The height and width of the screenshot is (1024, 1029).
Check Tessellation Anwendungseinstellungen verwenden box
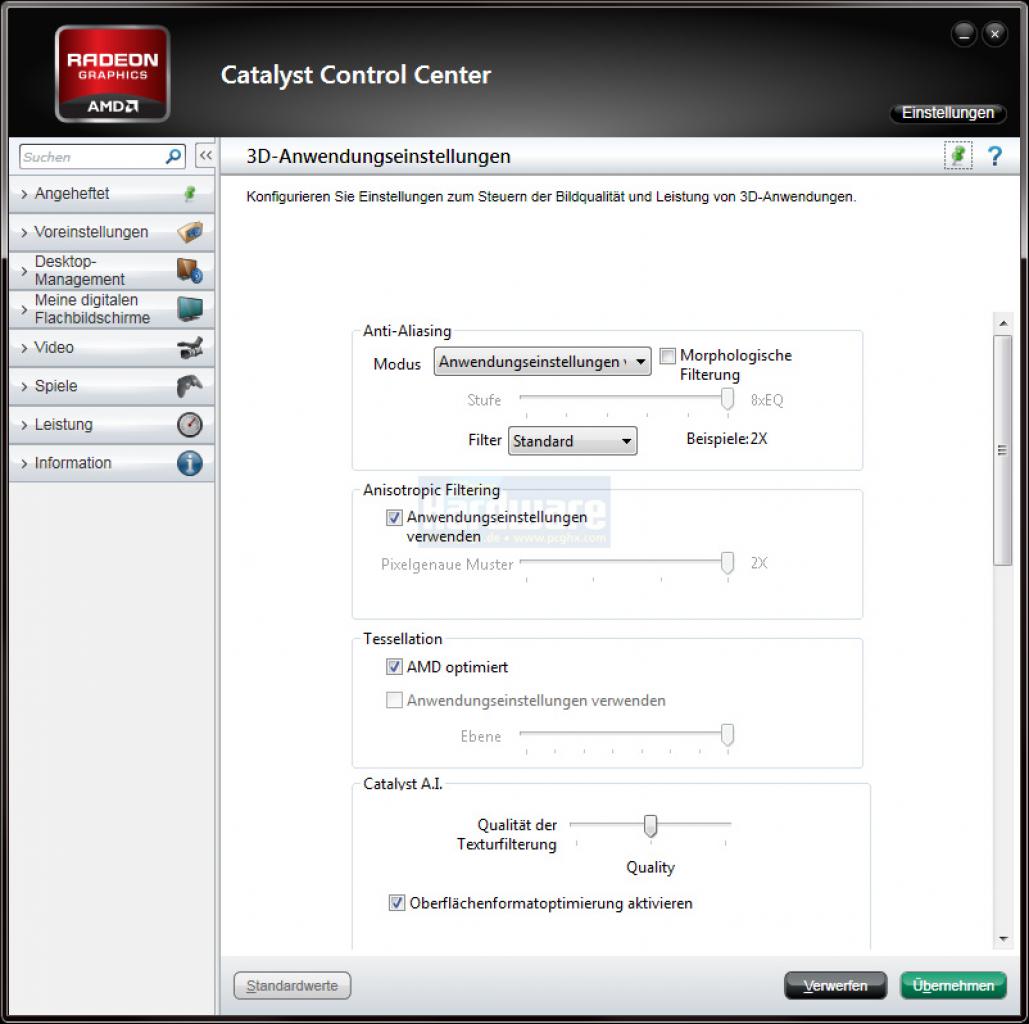point(394,700)
